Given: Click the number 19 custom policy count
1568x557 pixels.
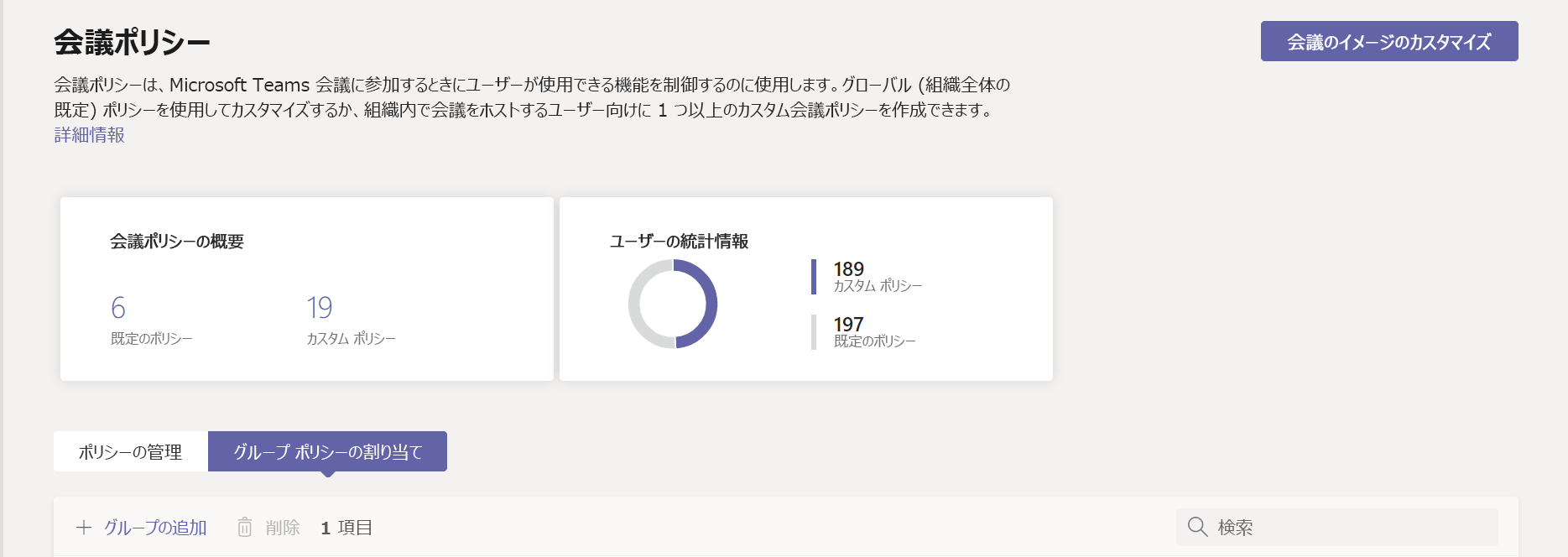Looking at the screenshot, I should [319, 308].
